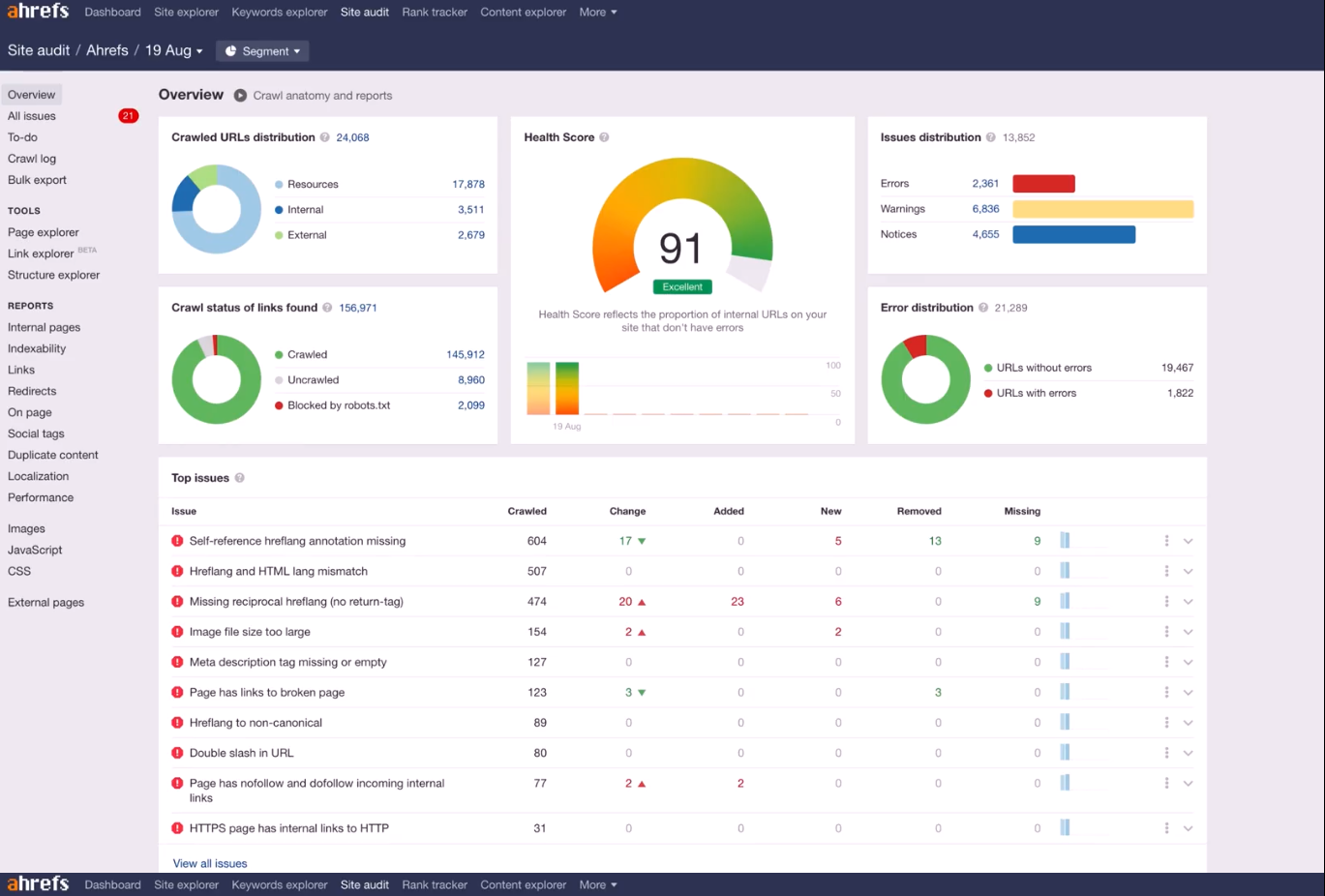
Task: Click help icon beside Issues distribution
Action: [990, 137]
